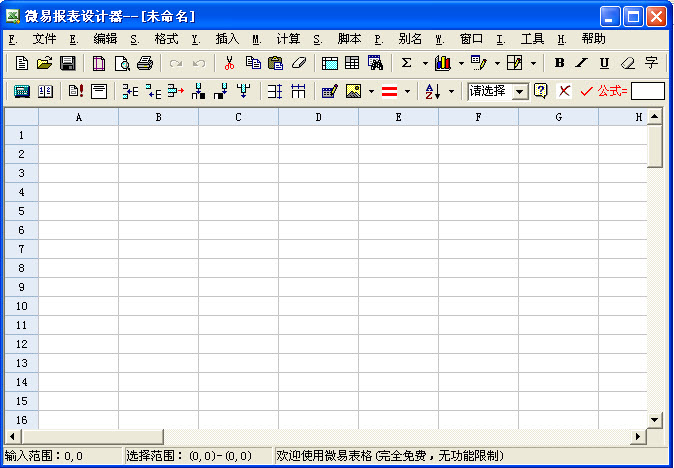
Task: Open the 计算 menu
Action: pyautogui.click(x=288, y=39)
